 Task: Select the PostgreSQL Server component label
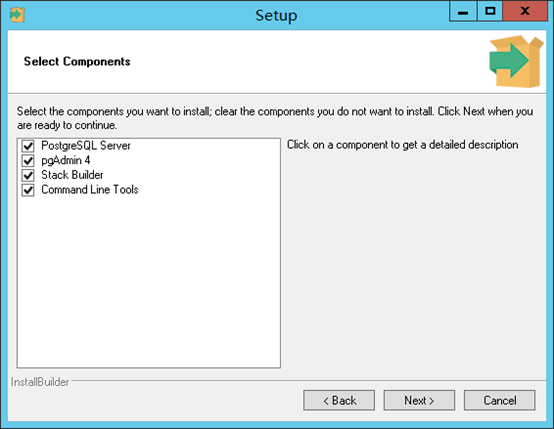(86, 146)
